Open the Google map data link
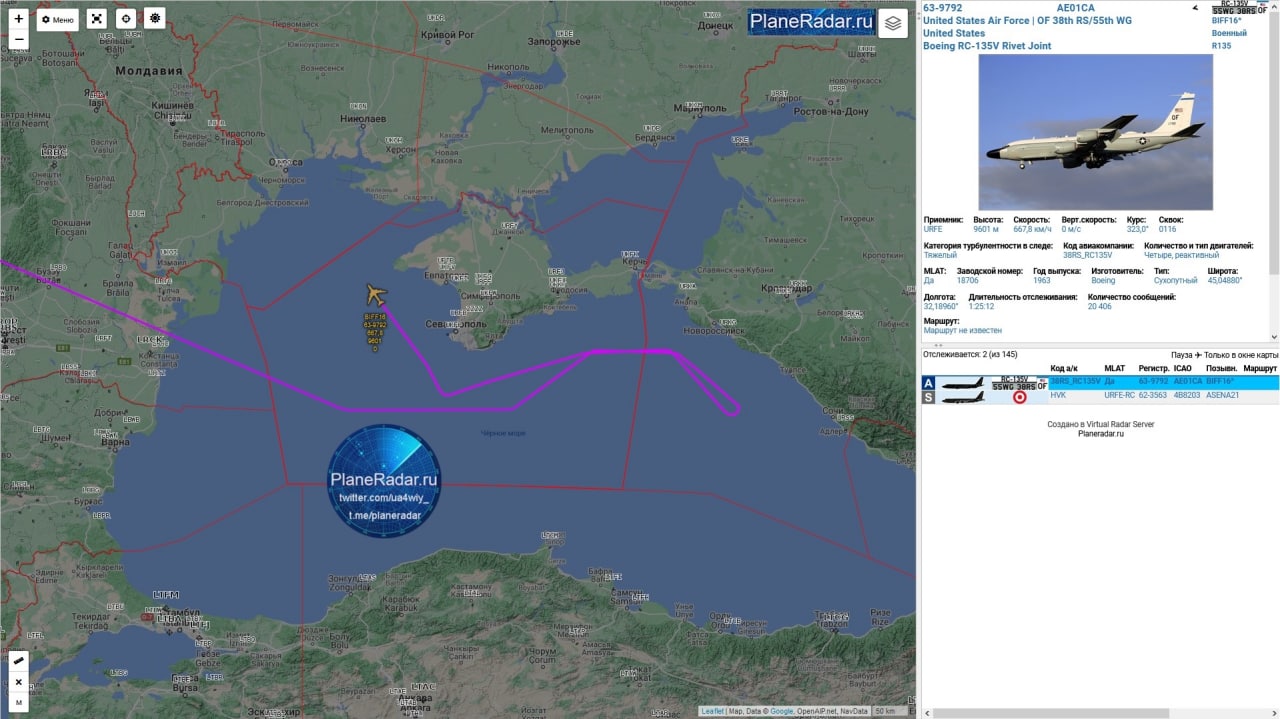This screenshot has height=719, width=1280. [x=781, y=711]
